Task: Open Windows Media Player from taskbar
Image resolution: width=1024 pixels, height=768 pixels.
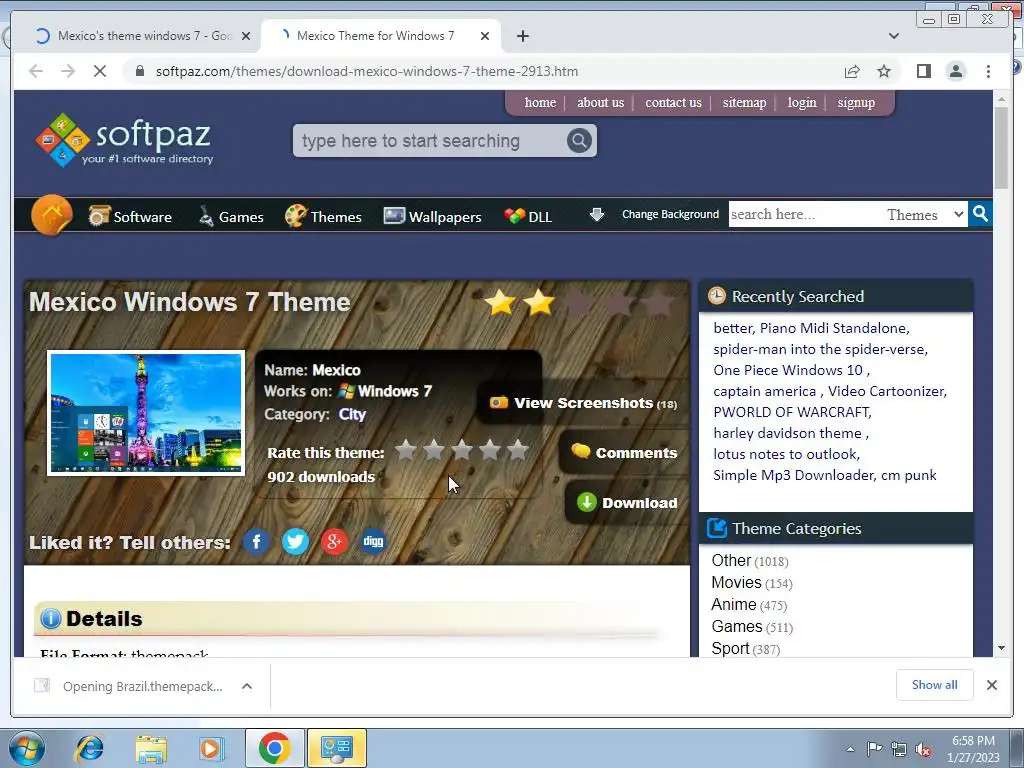Action: (211, 748)
